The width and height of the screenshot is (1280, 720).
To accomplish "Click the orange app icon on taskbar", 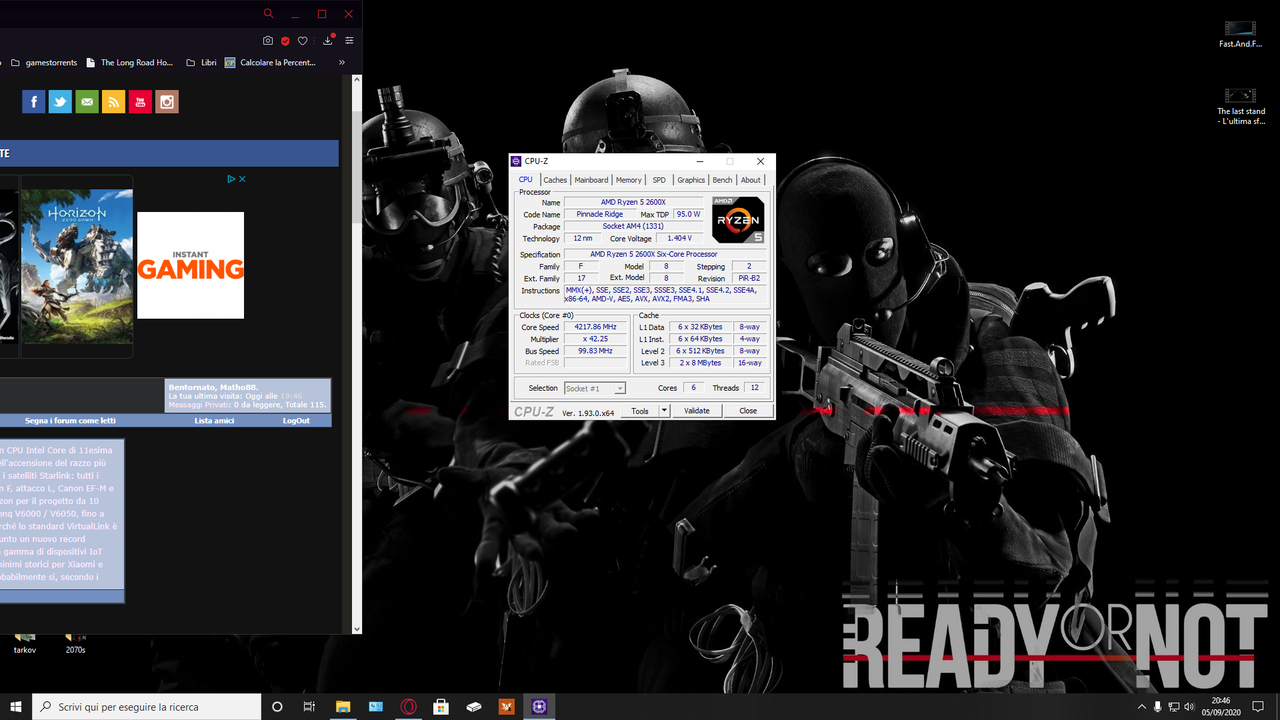I will click(x=507, y=707).
